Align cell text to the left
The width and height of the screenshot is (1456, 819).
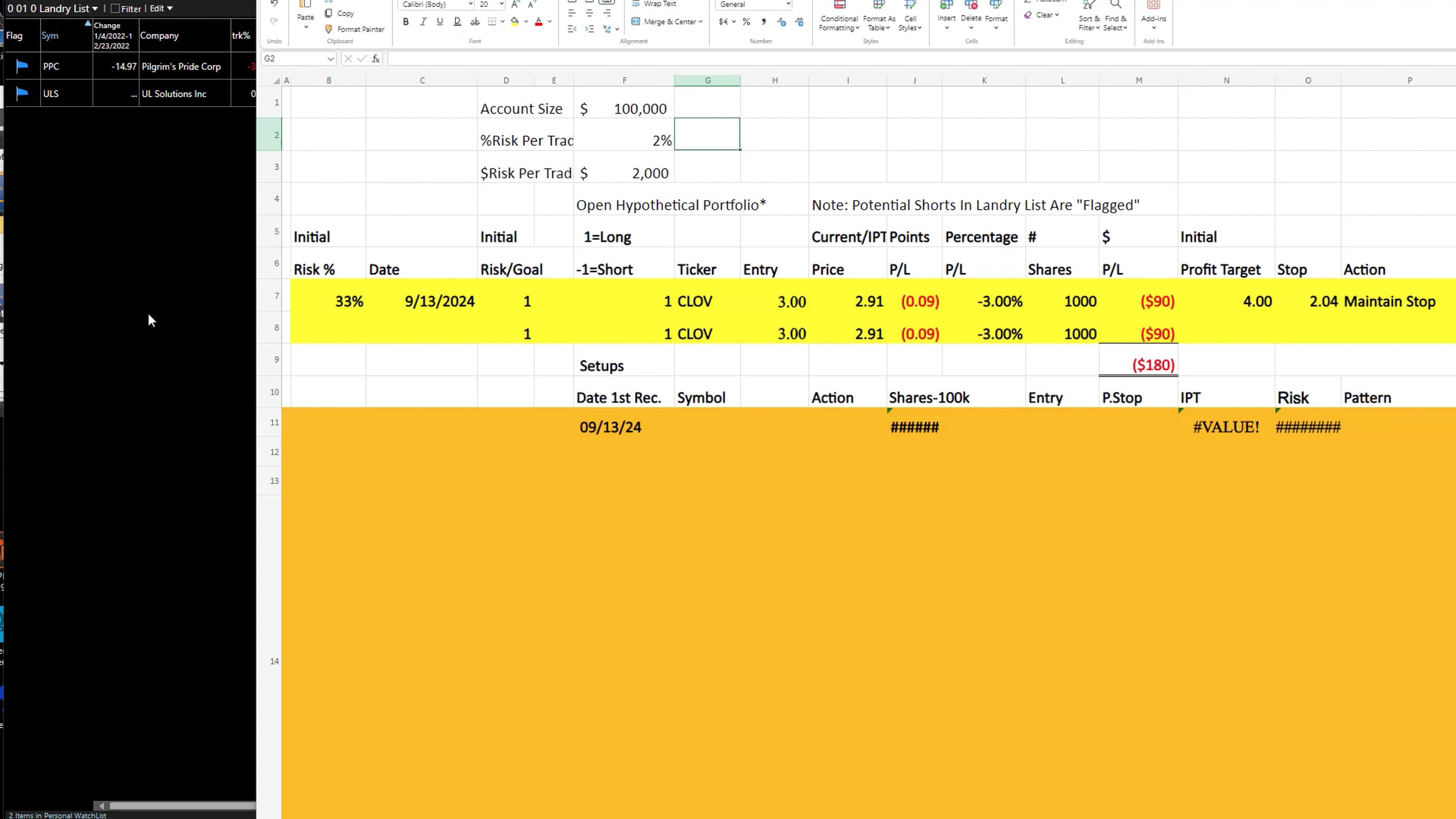click(x=571, y=13)
